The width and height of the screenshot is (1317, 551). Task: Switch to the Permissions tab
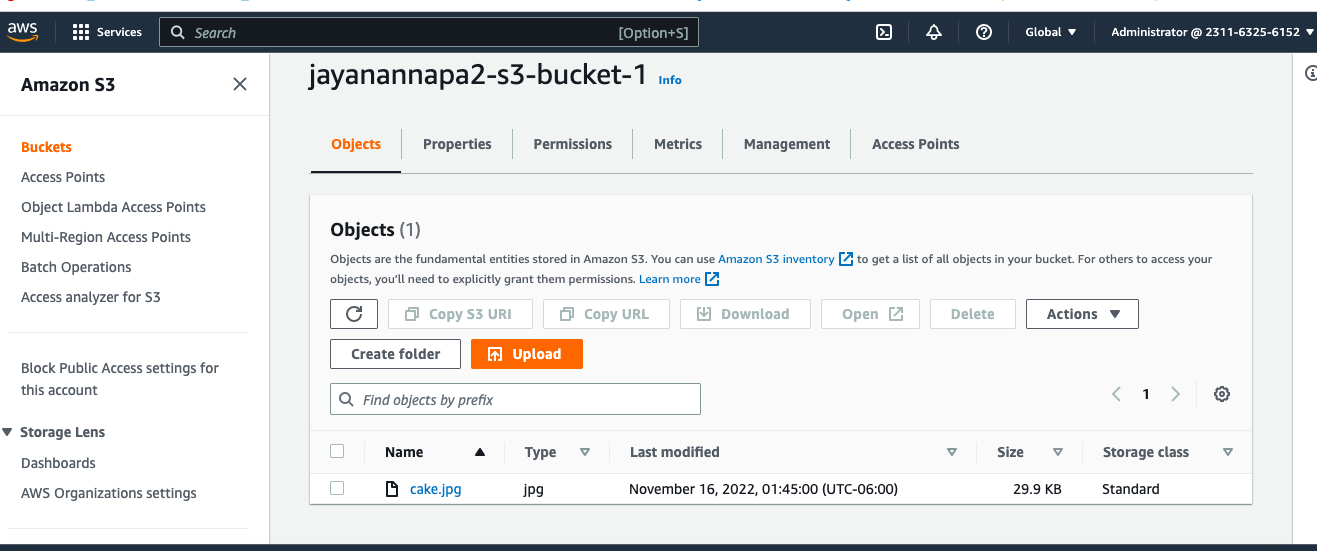(x=572, y=144)
